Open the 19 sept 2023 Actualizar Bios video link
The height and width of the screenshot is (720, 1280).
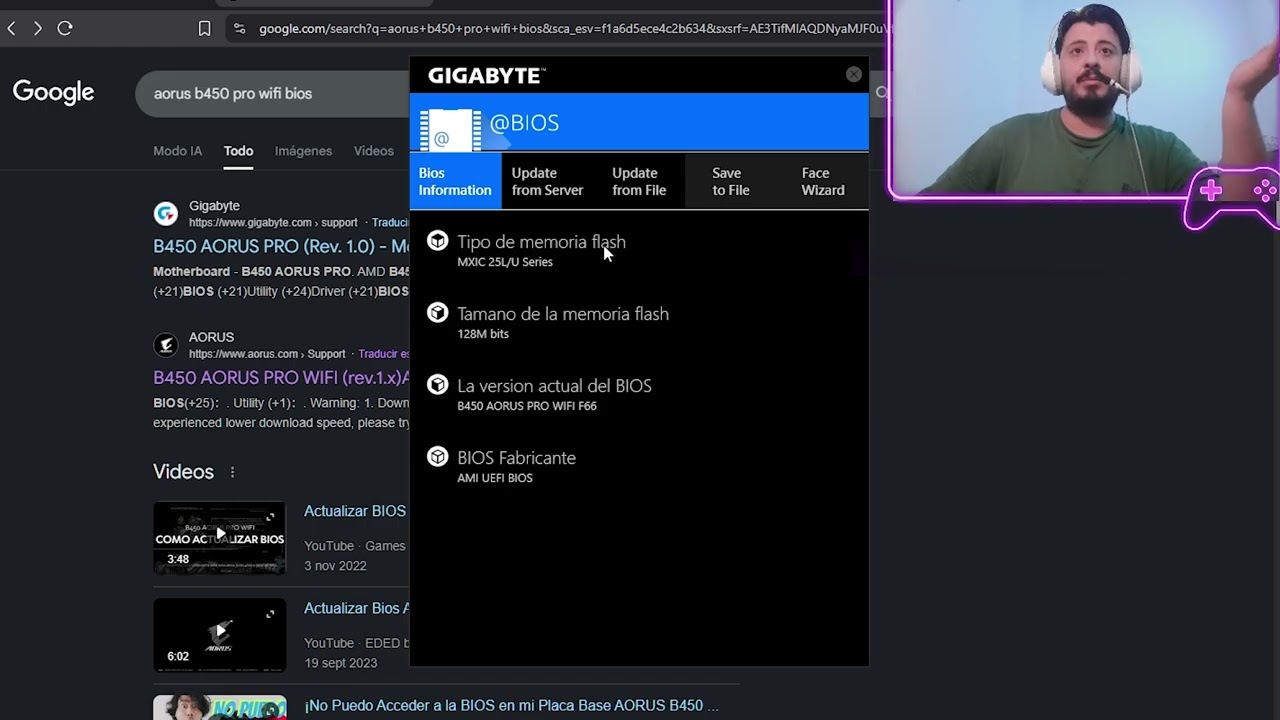[x=357, y=608]
